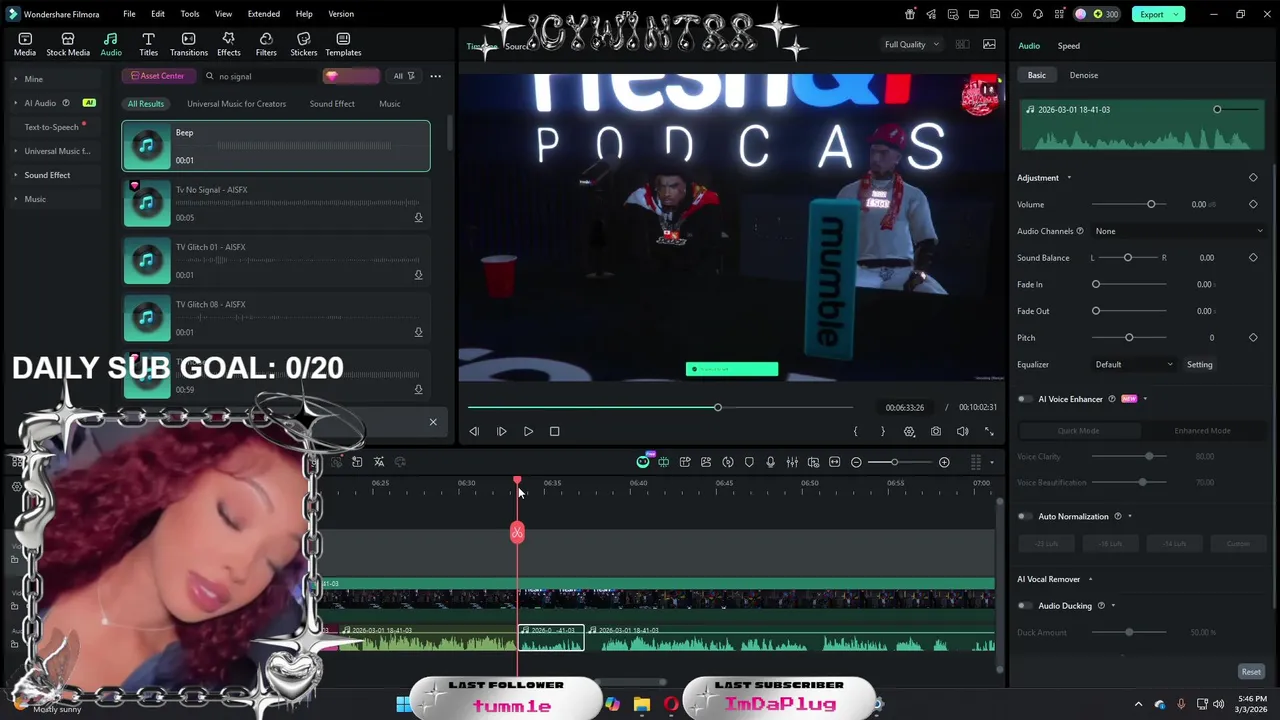Click the marker shield icon in timeline toolbar
The height and width of the screenshot is (720, 1280).
coord(749,462)
